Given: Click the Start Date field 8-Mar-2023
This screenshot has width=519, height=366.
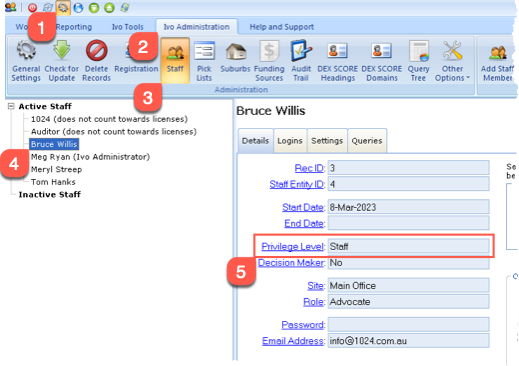Looking at the screenshot, I should [408, 207].
